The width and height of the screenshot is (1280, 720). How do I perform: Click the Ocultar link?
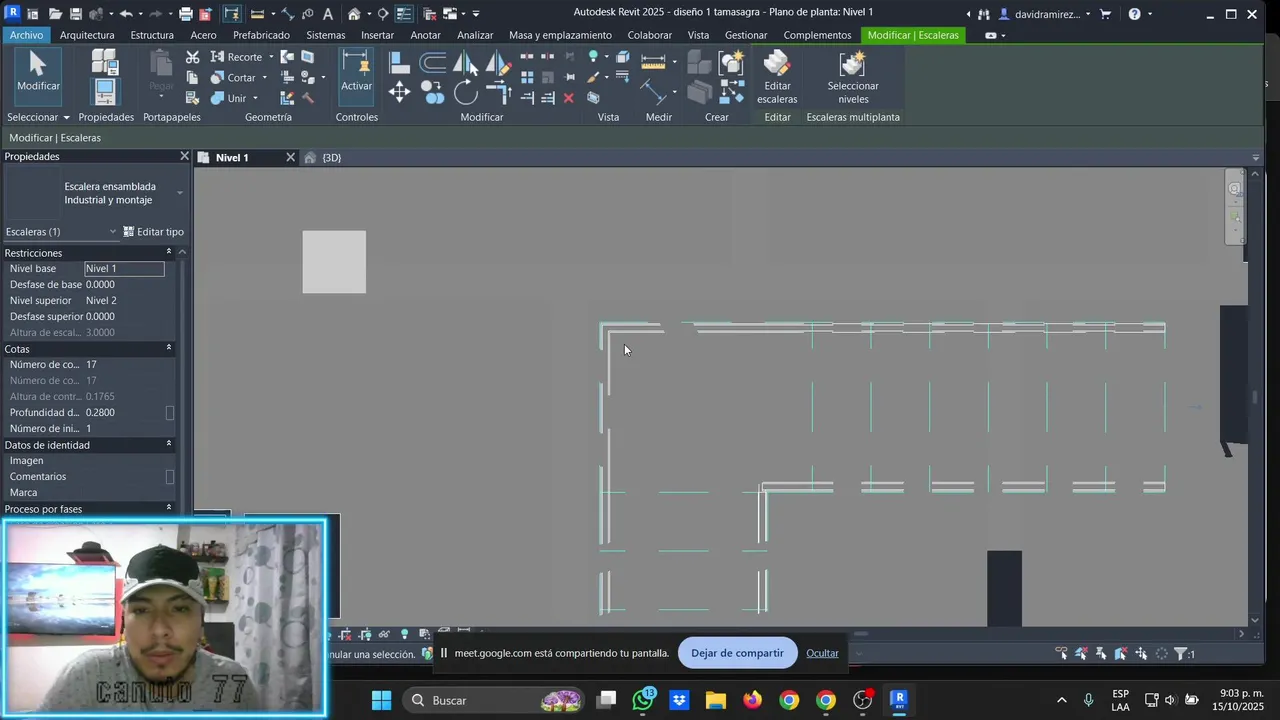pos(822,653)
